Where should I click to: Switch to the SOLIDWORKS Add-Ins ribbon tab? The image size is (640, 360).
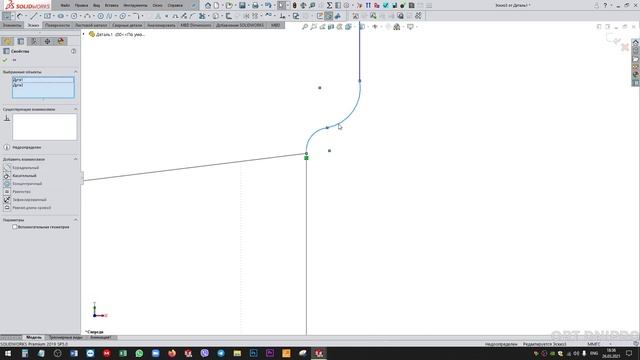(240, 25)
